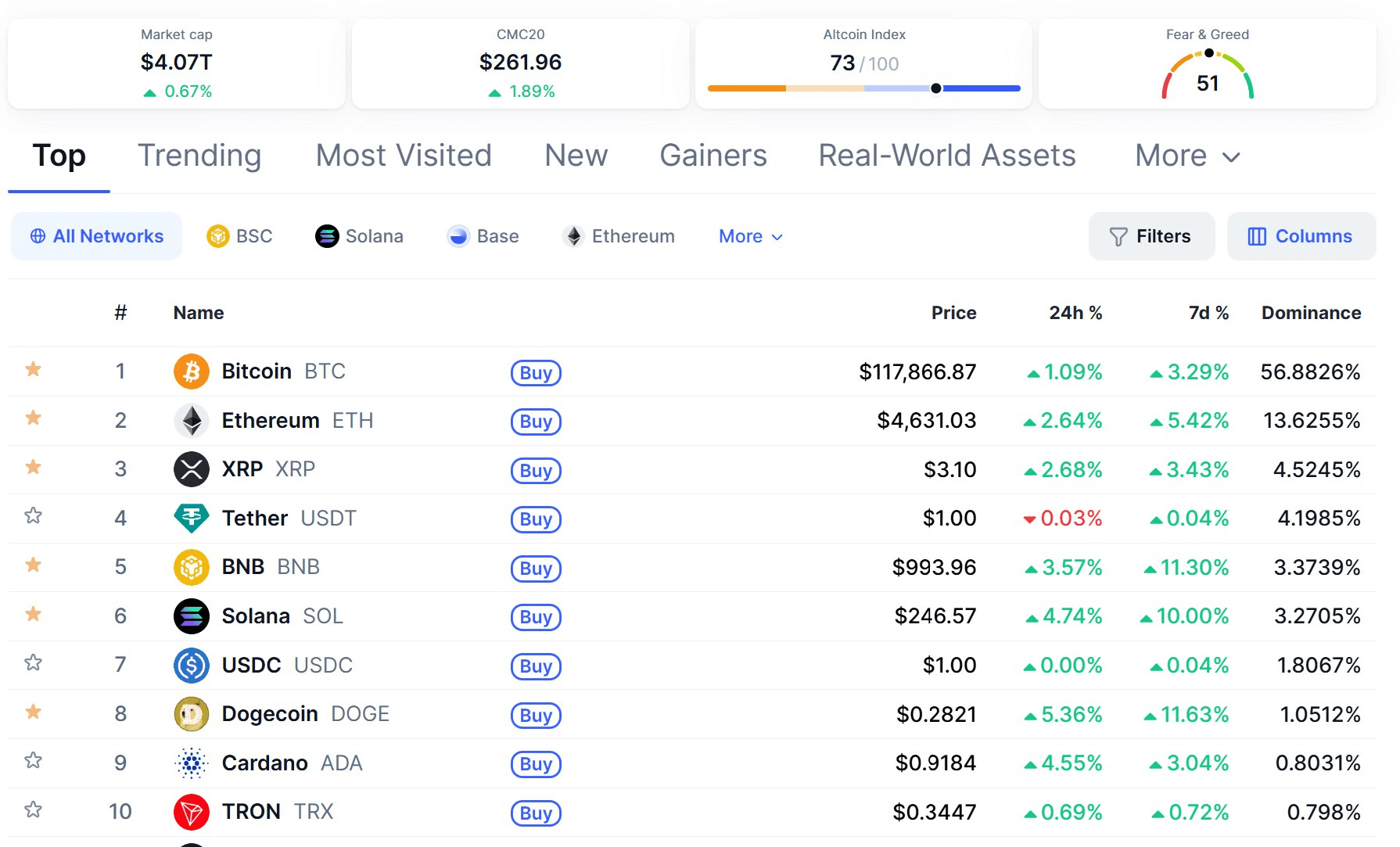Open the Cardano ADA name link

(292, 763)
